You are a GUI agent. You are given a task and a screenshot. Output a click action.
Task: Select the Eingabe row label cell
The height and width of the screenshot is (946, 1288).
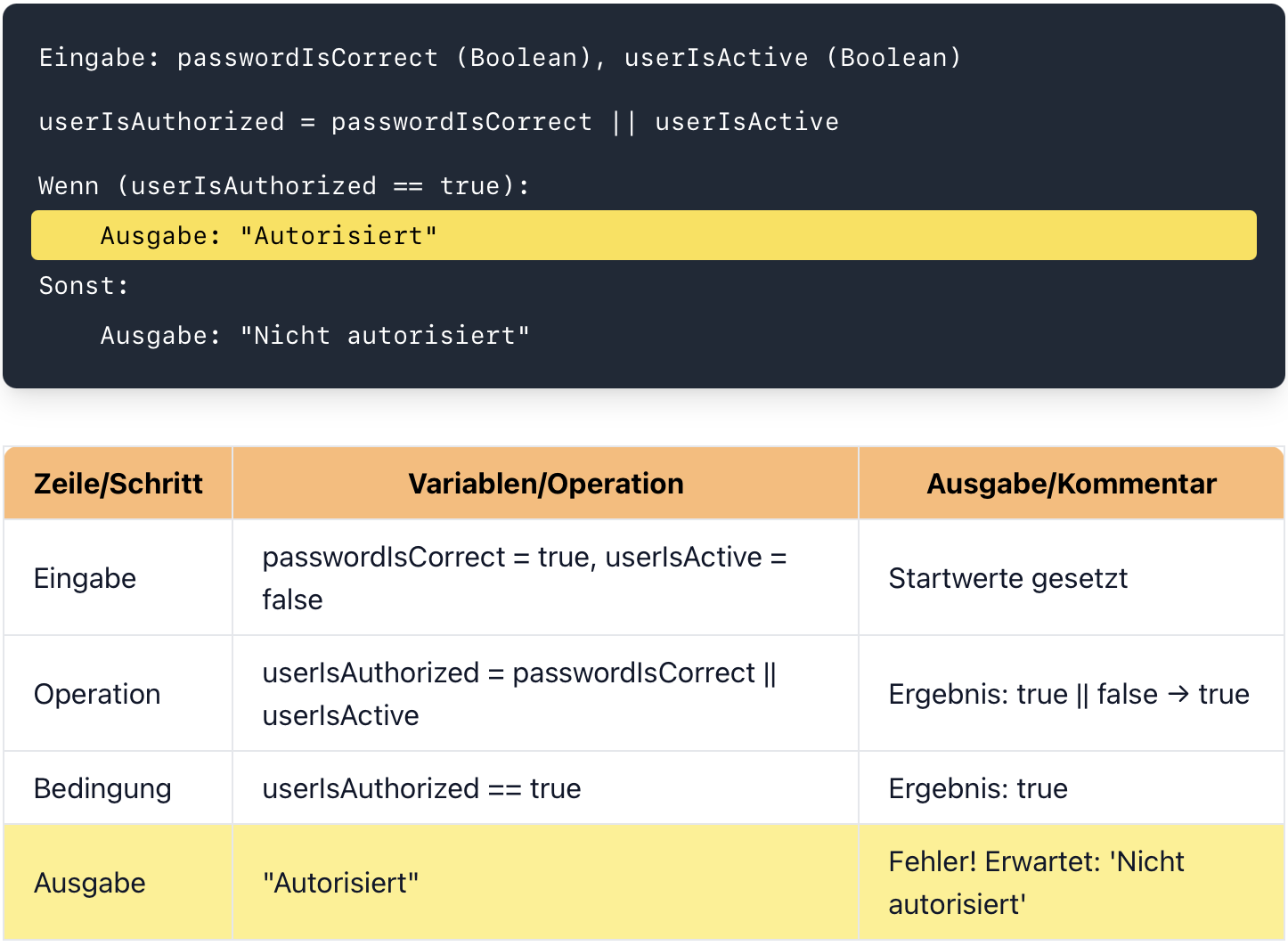coord(118,578)
